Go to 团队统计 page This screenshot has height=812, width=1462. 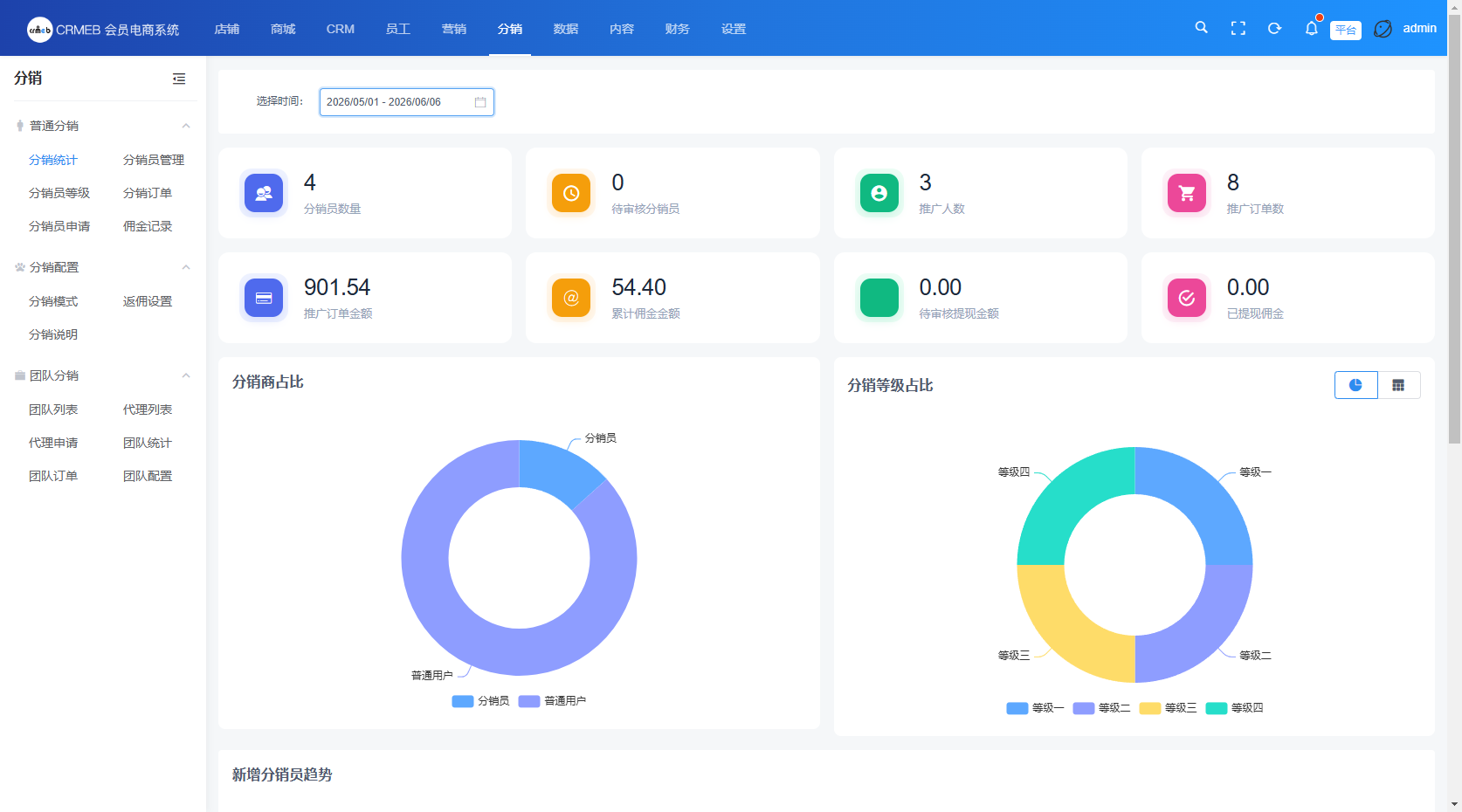(x=148, y=443)
